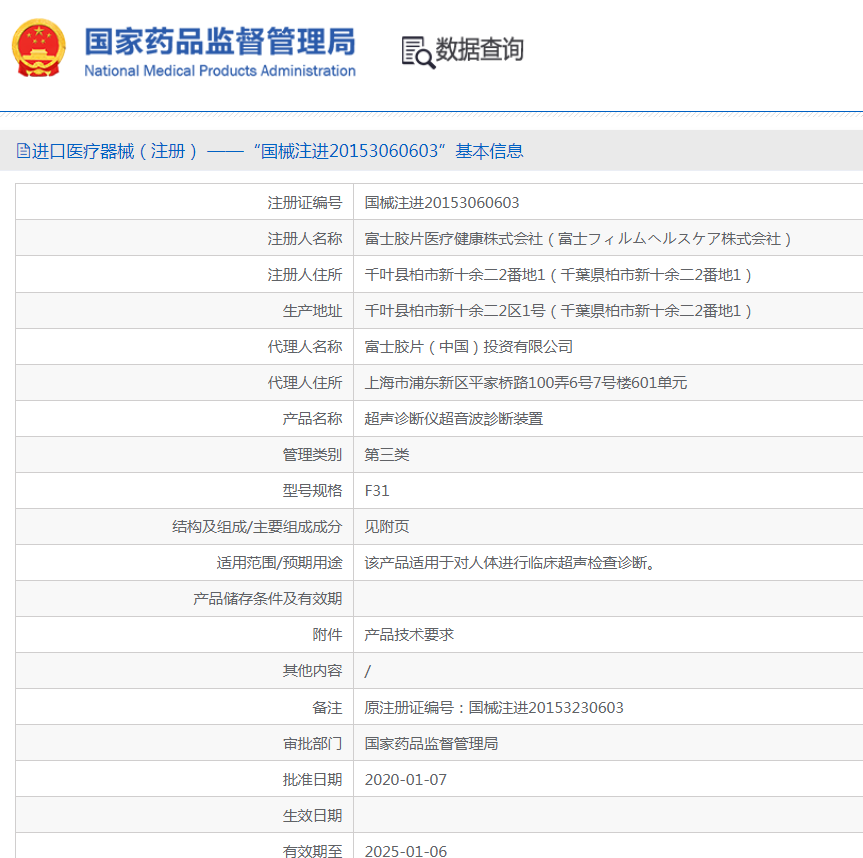Open the 产品技术要求 attachment

(409, 635)
